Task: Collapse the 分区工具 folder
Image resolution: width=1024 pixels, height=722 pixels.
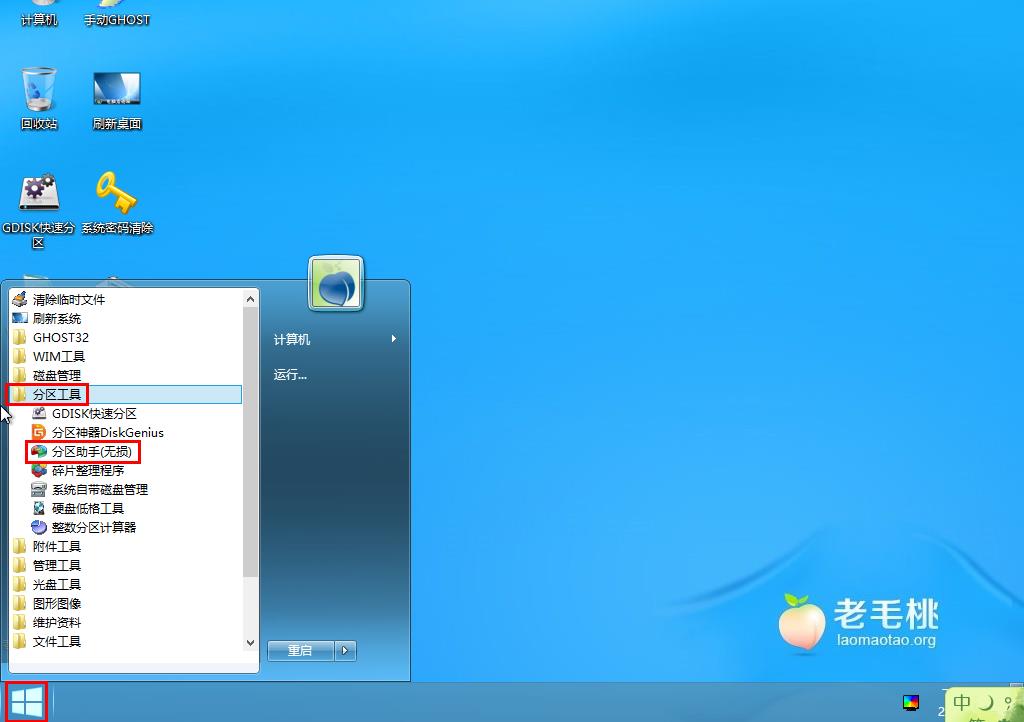Action: tap(56, 395)
